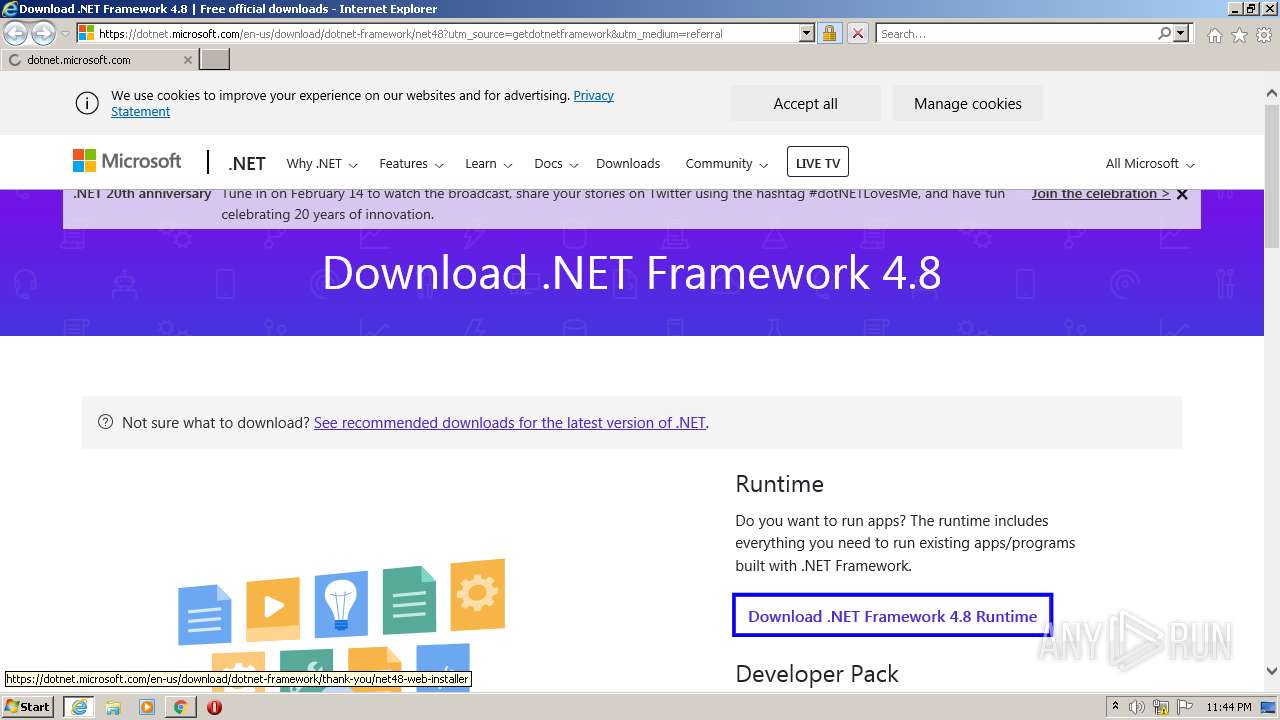Screen dimensions: 1280x720
Task: Click the 'Download .NET Framework 4.8' page title
Action: pyautogui.click(x=632, y=273)
